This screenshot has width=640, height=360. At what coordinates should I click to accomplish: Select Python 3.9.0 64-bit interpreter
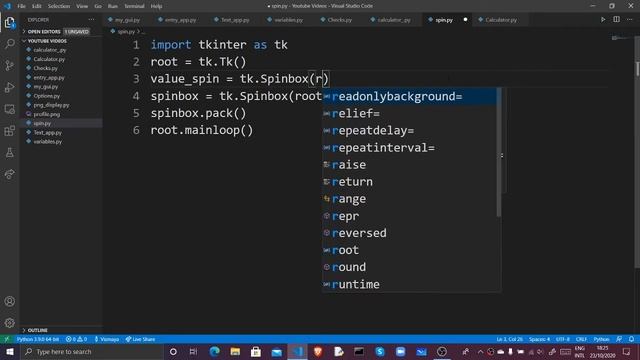pos(38,339)
